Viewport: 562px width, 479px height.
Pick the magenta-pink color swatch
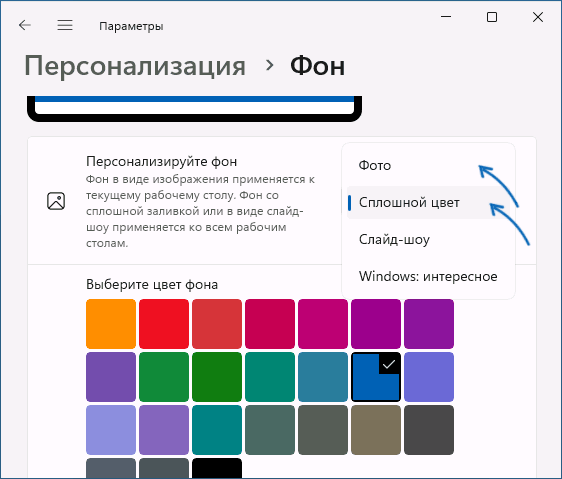[323, 324]
